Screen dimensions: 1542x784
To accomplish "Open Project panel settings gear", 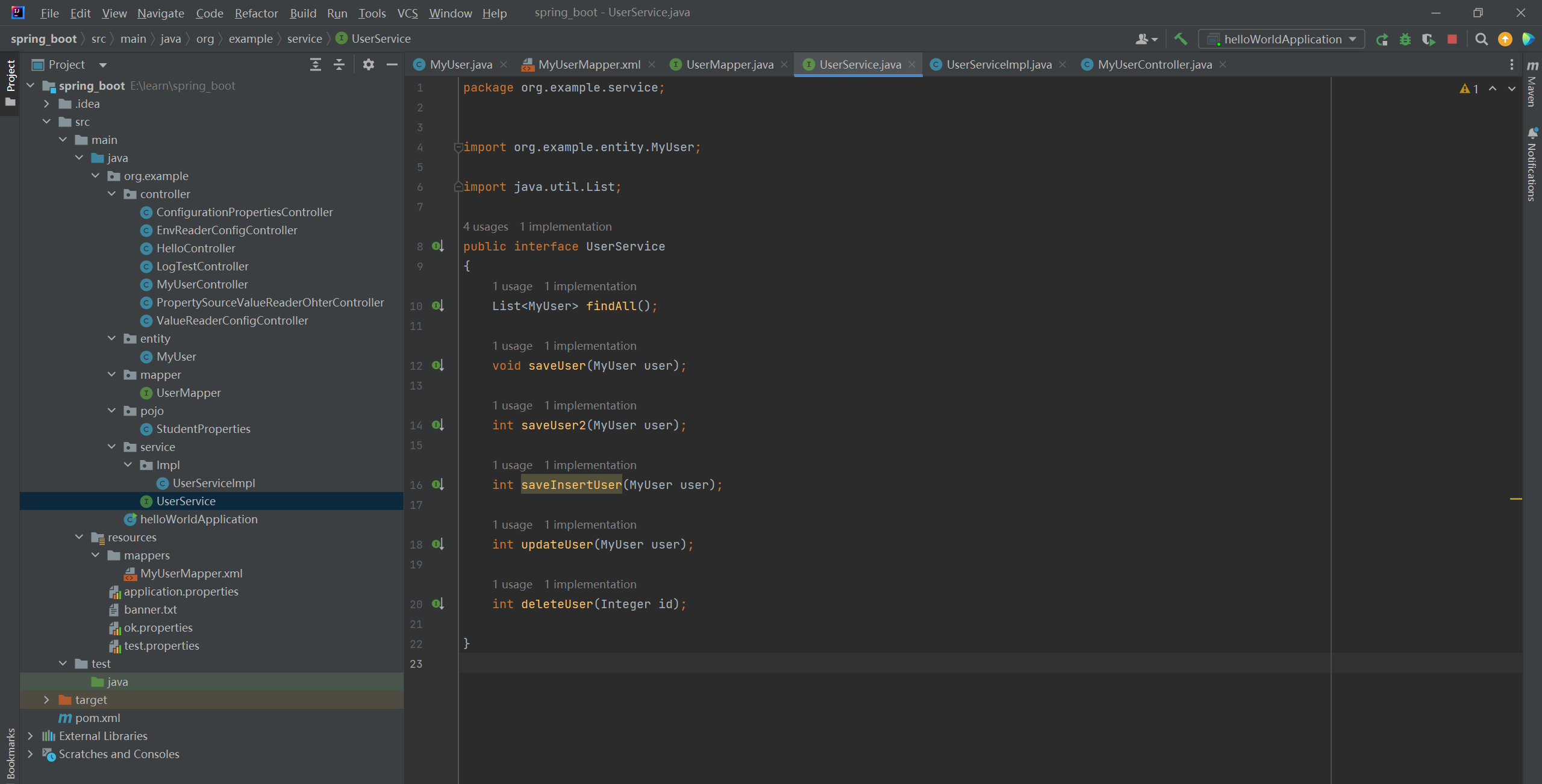I will coord(368,64).
